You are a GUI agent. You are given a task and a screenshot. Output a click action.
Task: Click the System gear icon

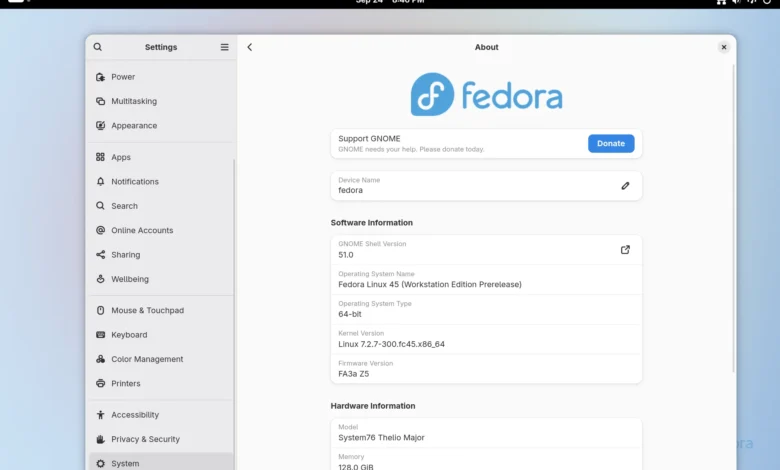pos(100,463)
